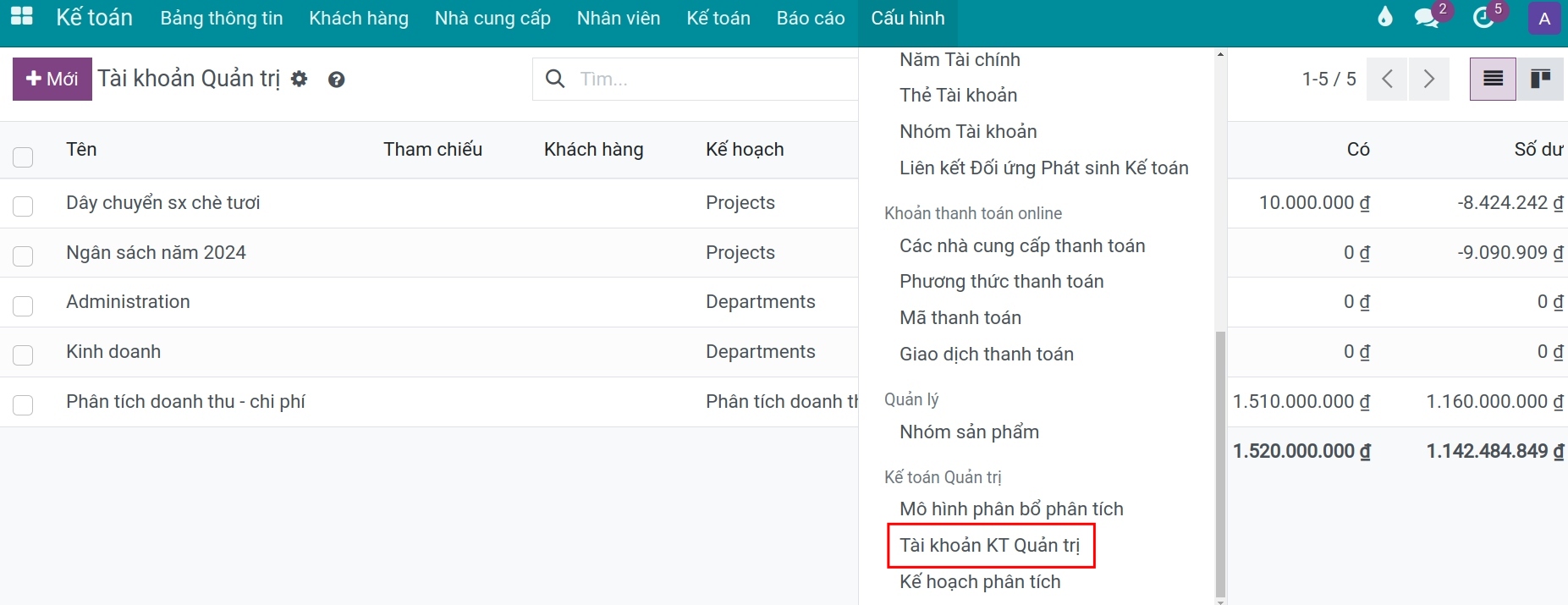This screenshot has width=1568, height=605.
Task: Click the total 1.142.484.849 ₫ balance
Action: 1494,451
